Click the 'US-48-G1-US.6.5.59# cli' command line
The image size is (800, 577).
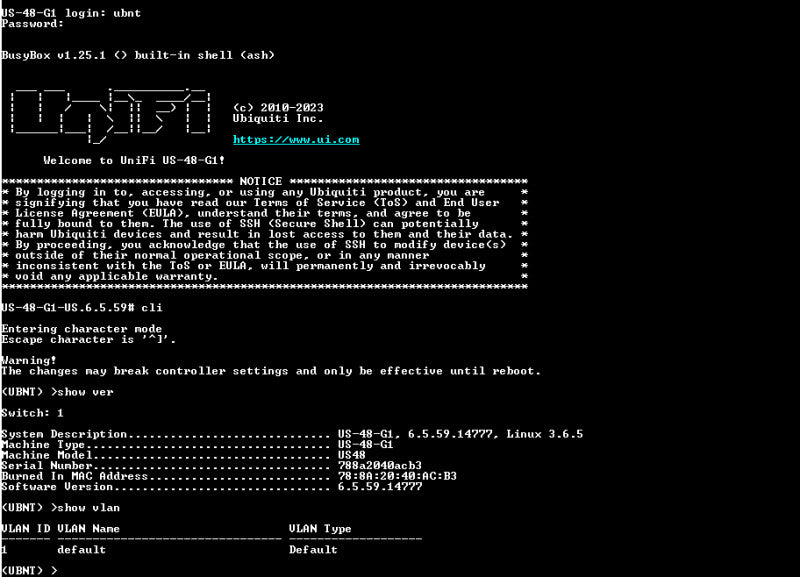click(82, 308)
